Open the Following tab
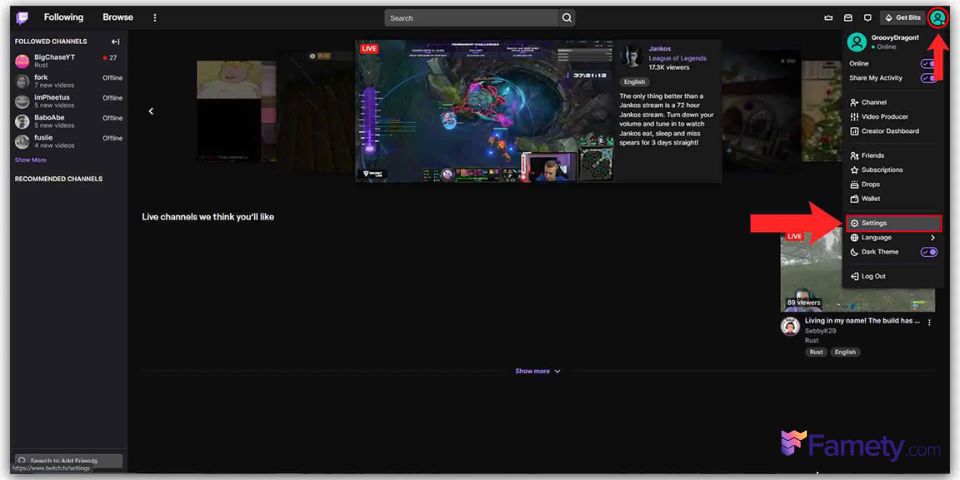 (x=64, y=17)
